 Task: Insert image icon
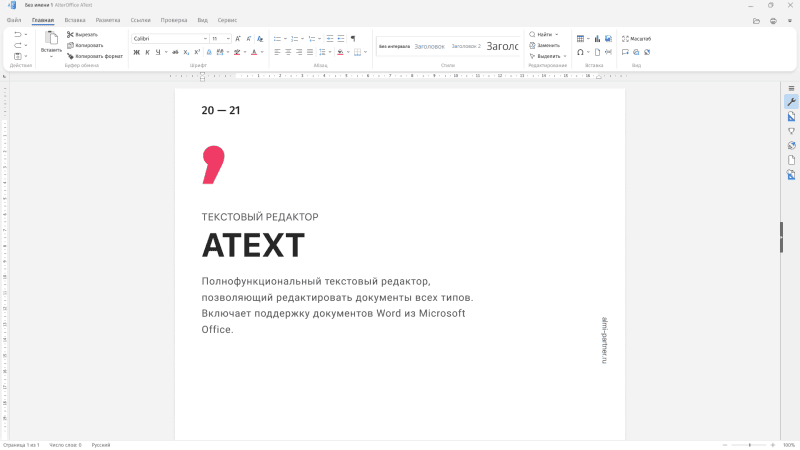pos(608,39)
